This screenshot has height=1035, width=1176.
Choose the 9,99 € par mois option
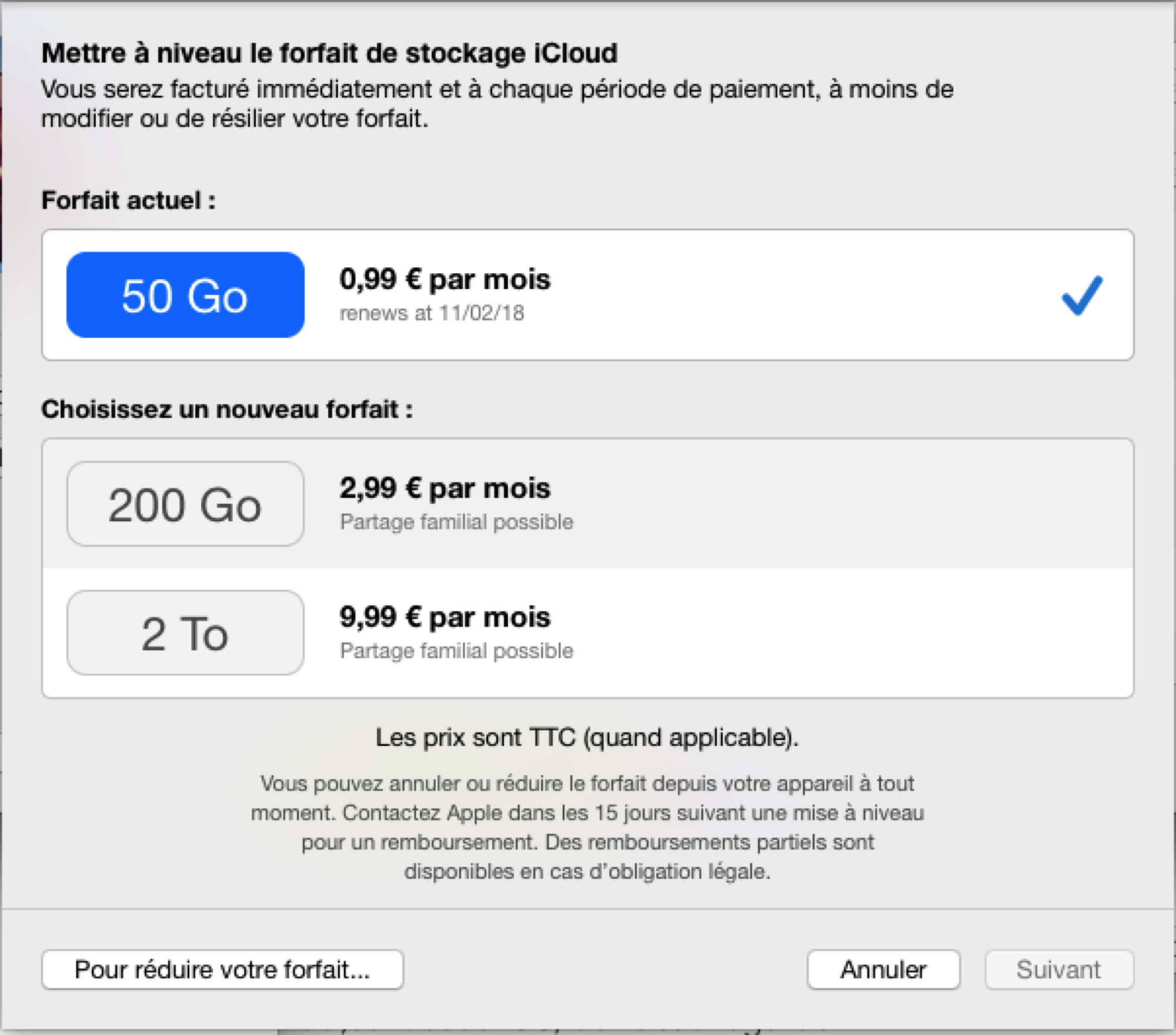tap(445, 617)
